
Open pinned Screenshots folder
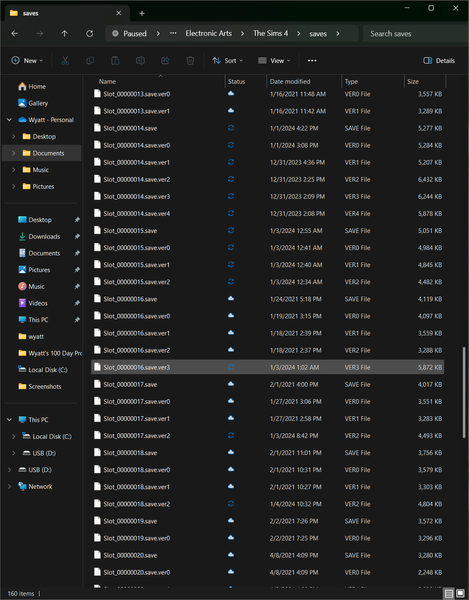40,386
